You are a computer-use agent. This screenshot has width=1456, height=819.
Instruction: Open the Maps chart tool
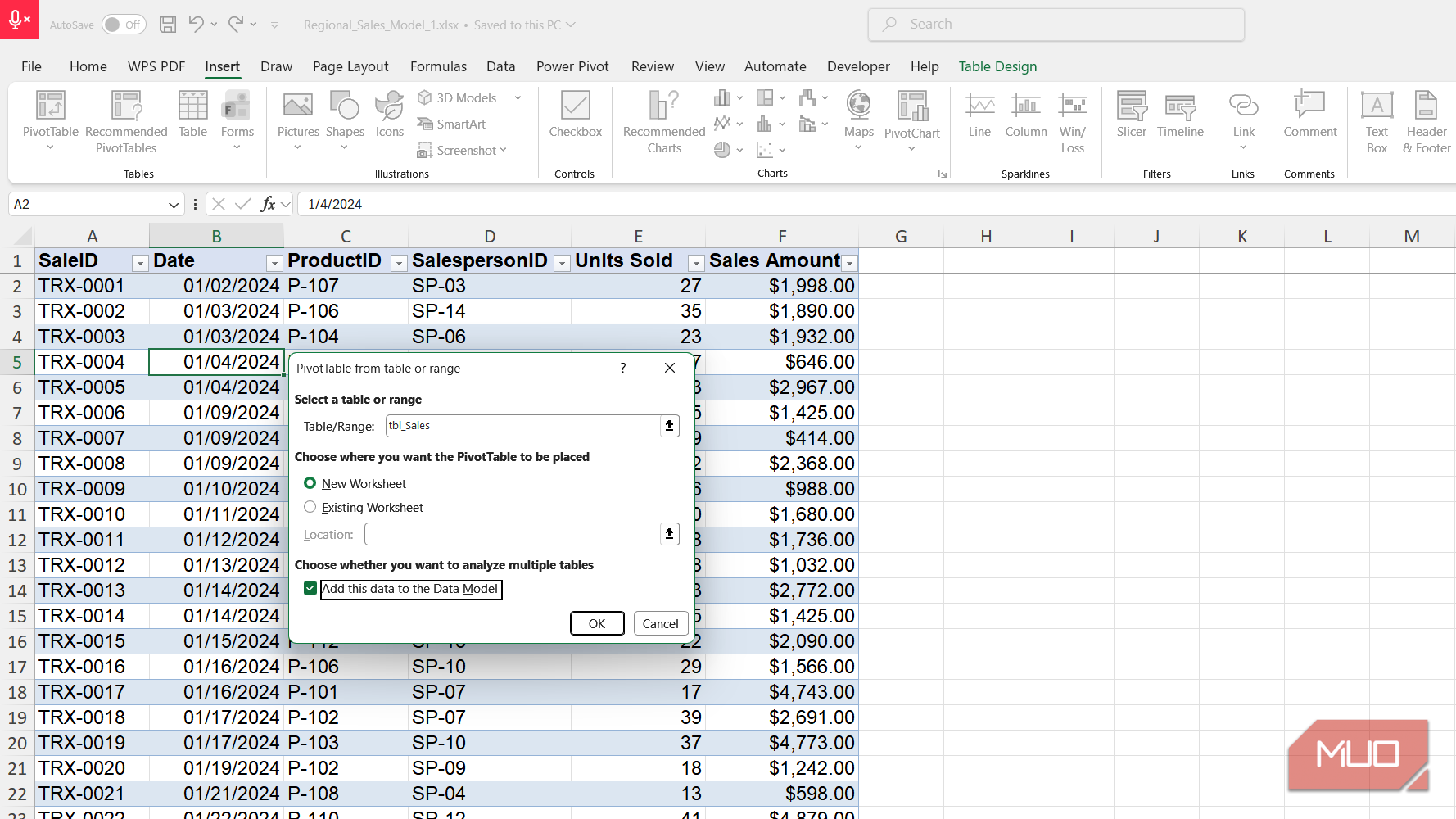click(858, 121)
